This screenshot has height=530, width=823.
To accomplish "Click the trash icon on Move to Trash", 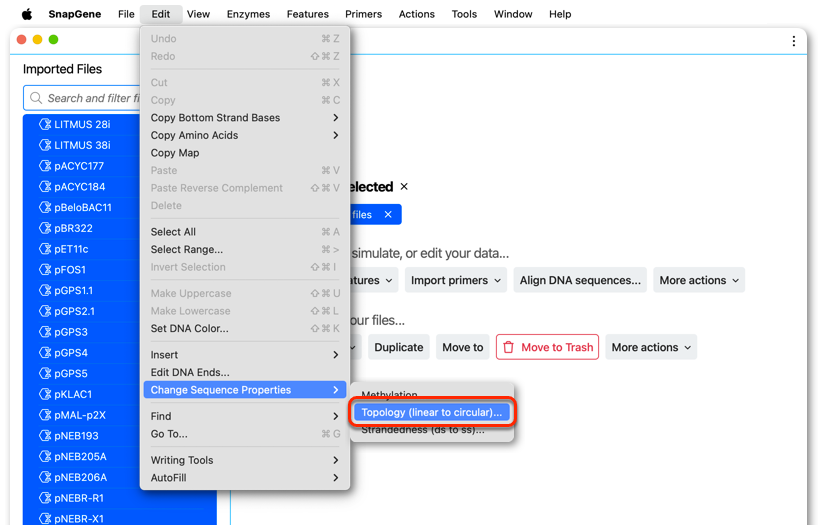I will tap(508, 347).
